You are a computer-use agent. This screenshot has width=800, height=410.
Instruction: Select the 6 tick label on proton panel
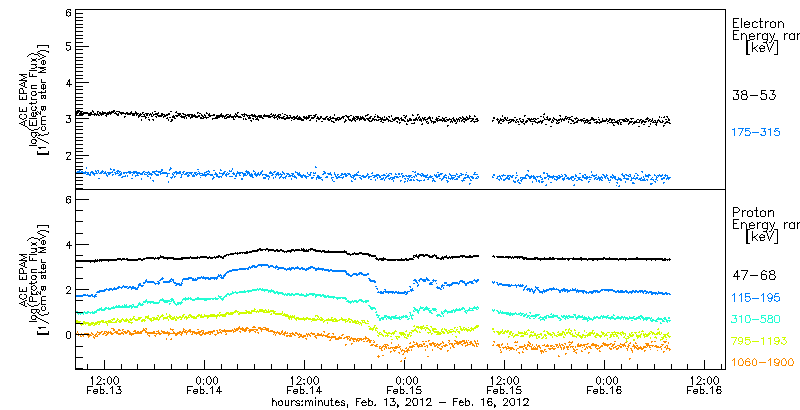pyautogui.click(x=66, y=199)
